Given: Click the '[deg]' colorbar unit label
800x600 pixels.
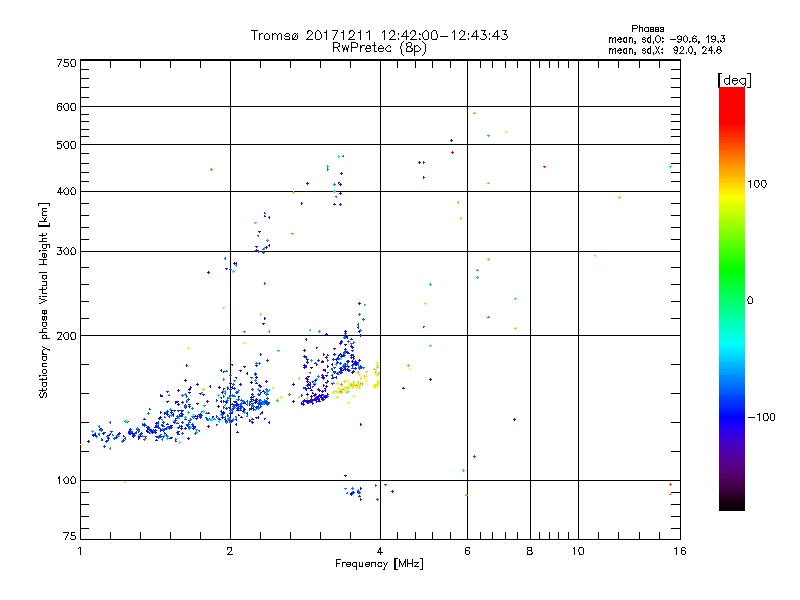Looking at the screenshot, I should (x=734, y=80).
